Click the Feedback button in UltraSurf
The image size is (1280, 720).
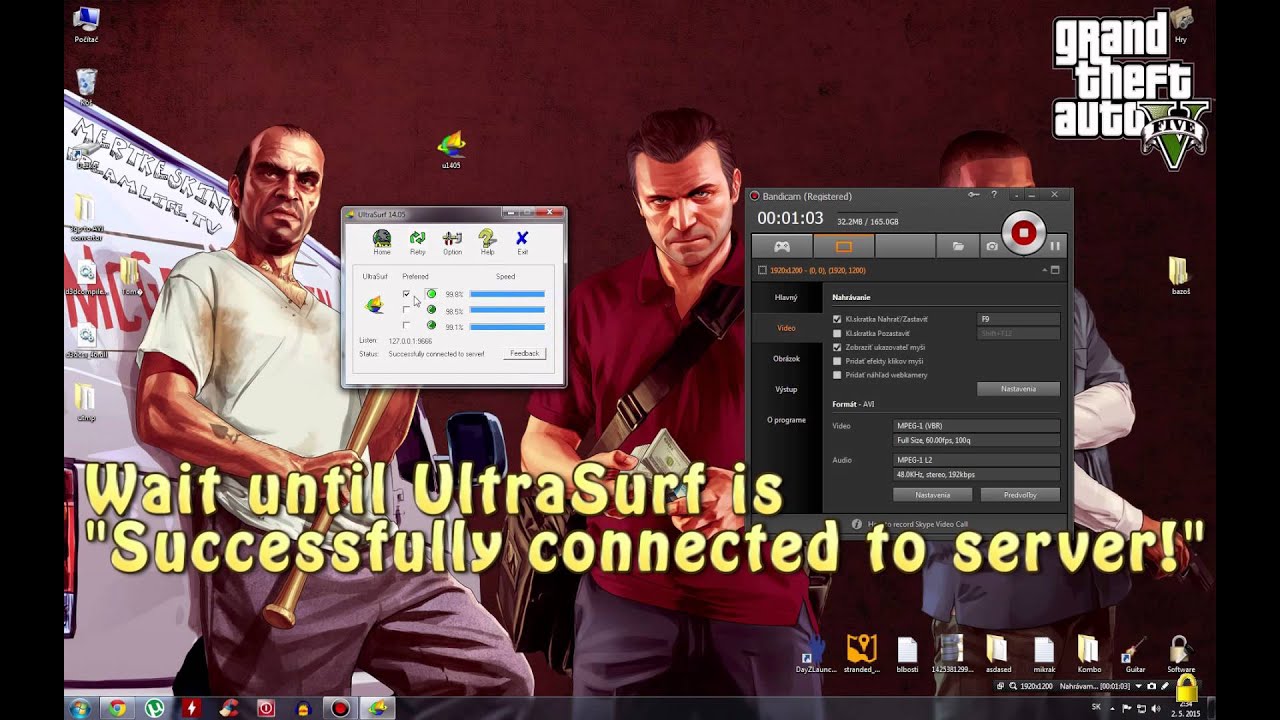[524, 354]
